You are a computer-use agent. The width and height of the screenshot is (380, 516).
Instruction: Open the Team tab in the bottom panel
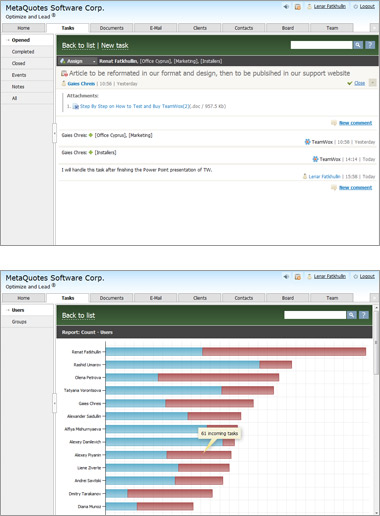[x=332, y=298]
